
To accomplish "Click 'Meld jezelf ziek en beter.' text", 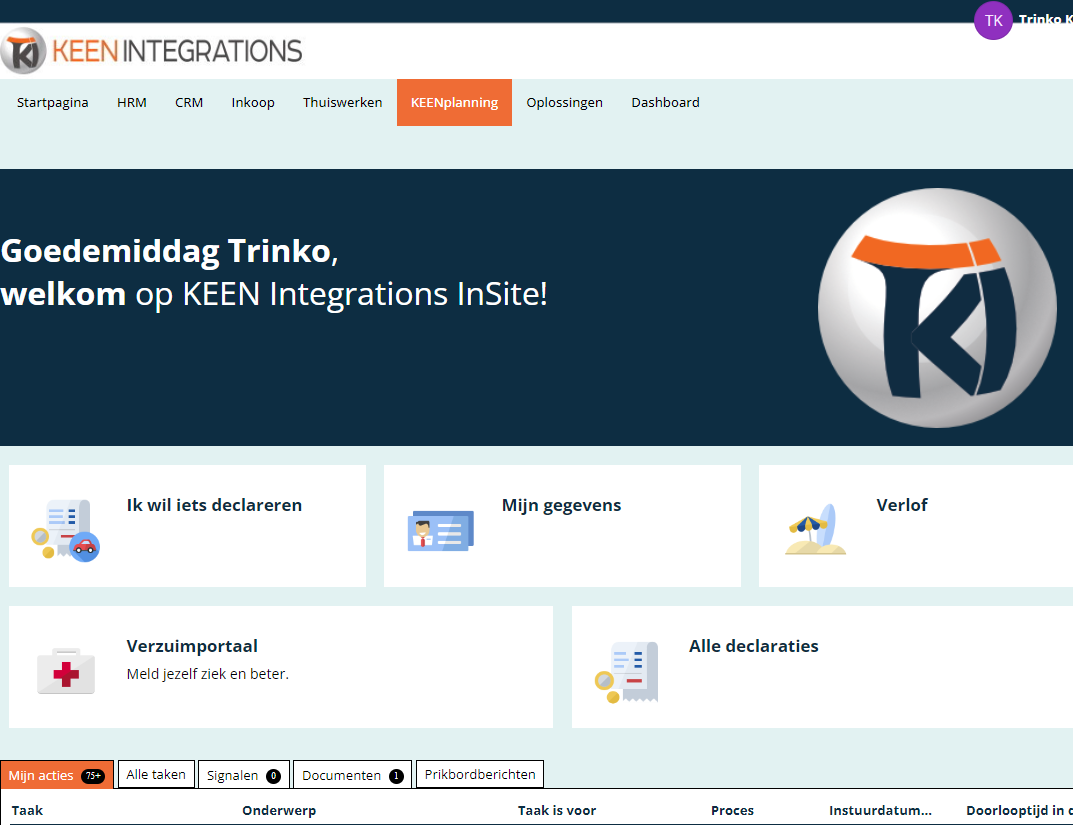I will (207, 674).
